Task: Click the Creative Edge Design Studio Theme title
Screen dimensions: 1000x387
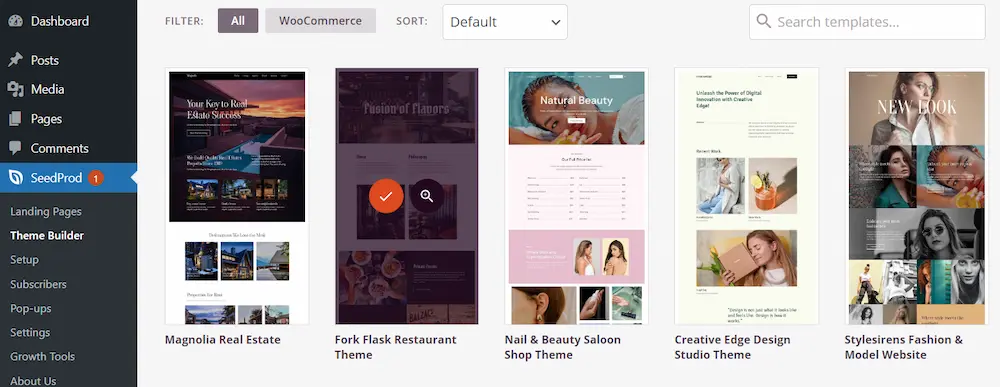Action: point(732,347)
